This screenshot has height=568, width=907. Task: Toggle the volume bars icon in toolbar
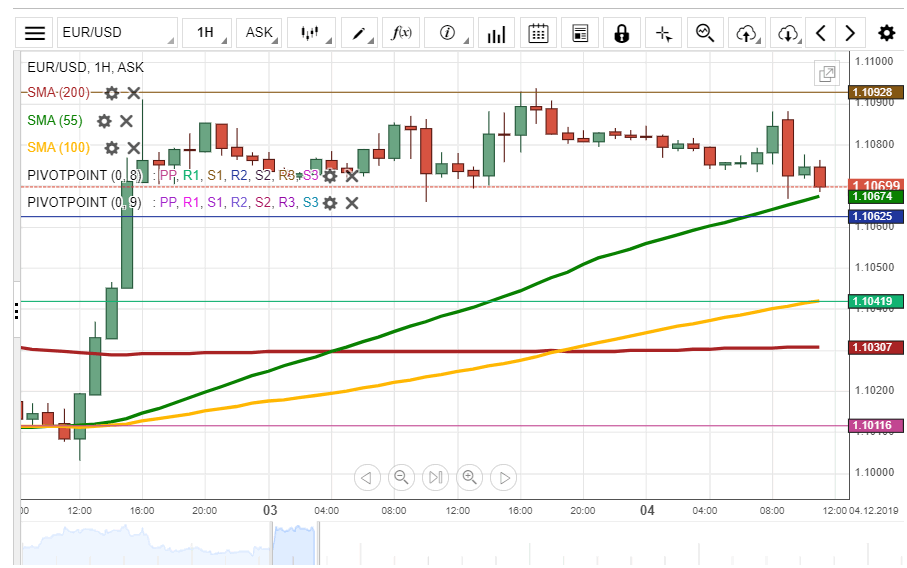495,33
